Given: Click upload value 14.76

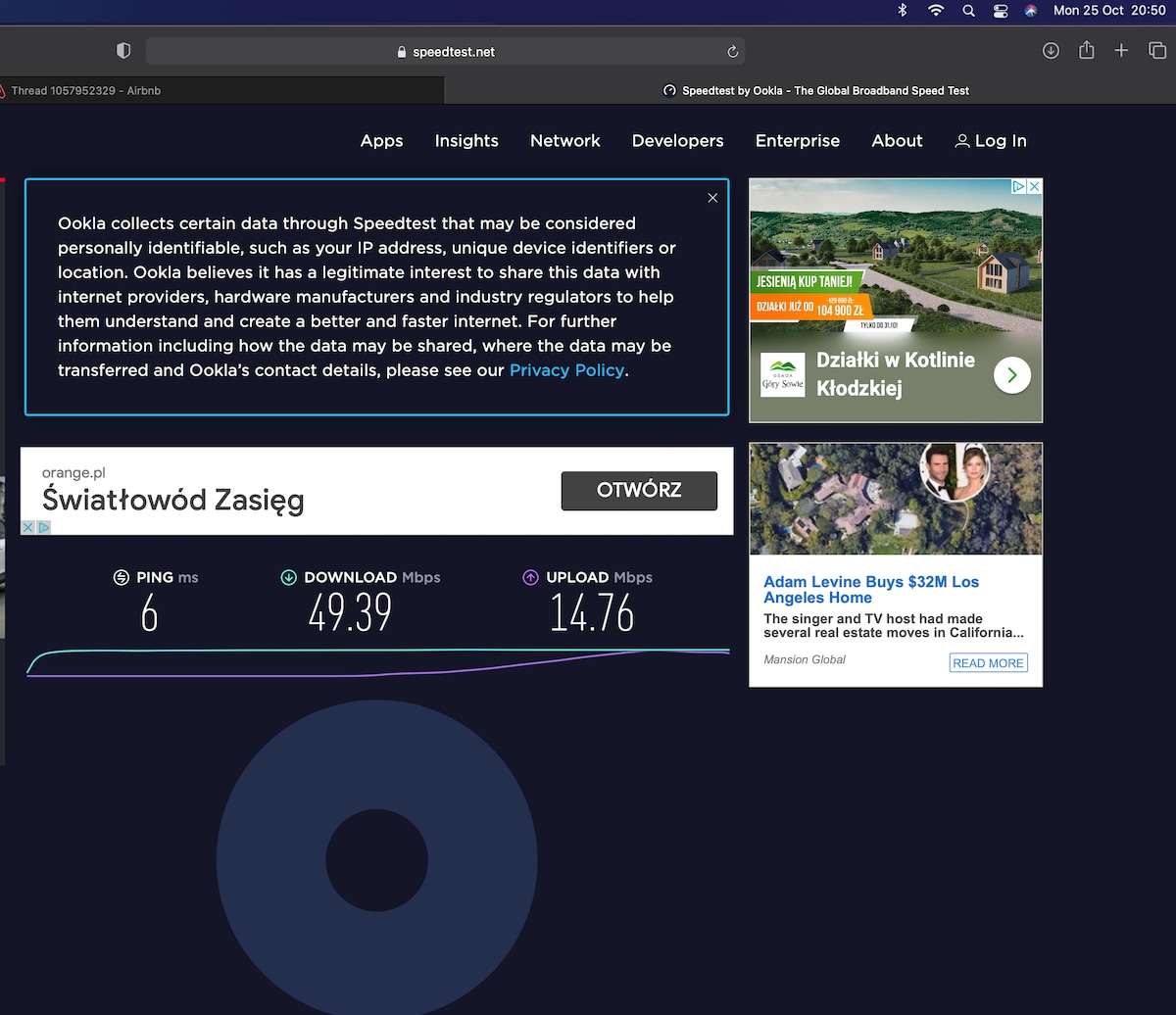Looking at the screenshot, I should coord(592,614).
